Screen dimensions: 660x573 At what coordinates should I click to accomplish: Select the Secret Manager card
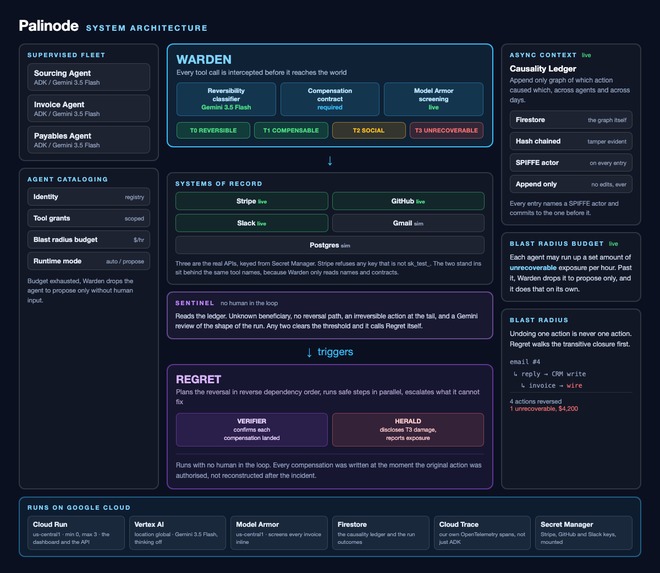[584, 533]
